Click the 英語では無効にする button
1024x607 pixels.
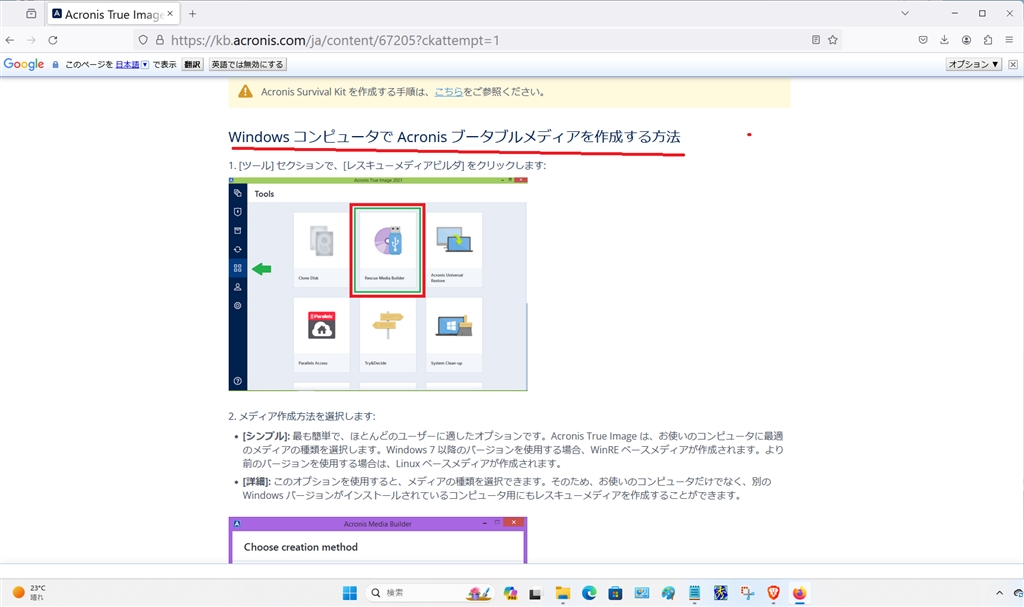[x=248, y=64]
